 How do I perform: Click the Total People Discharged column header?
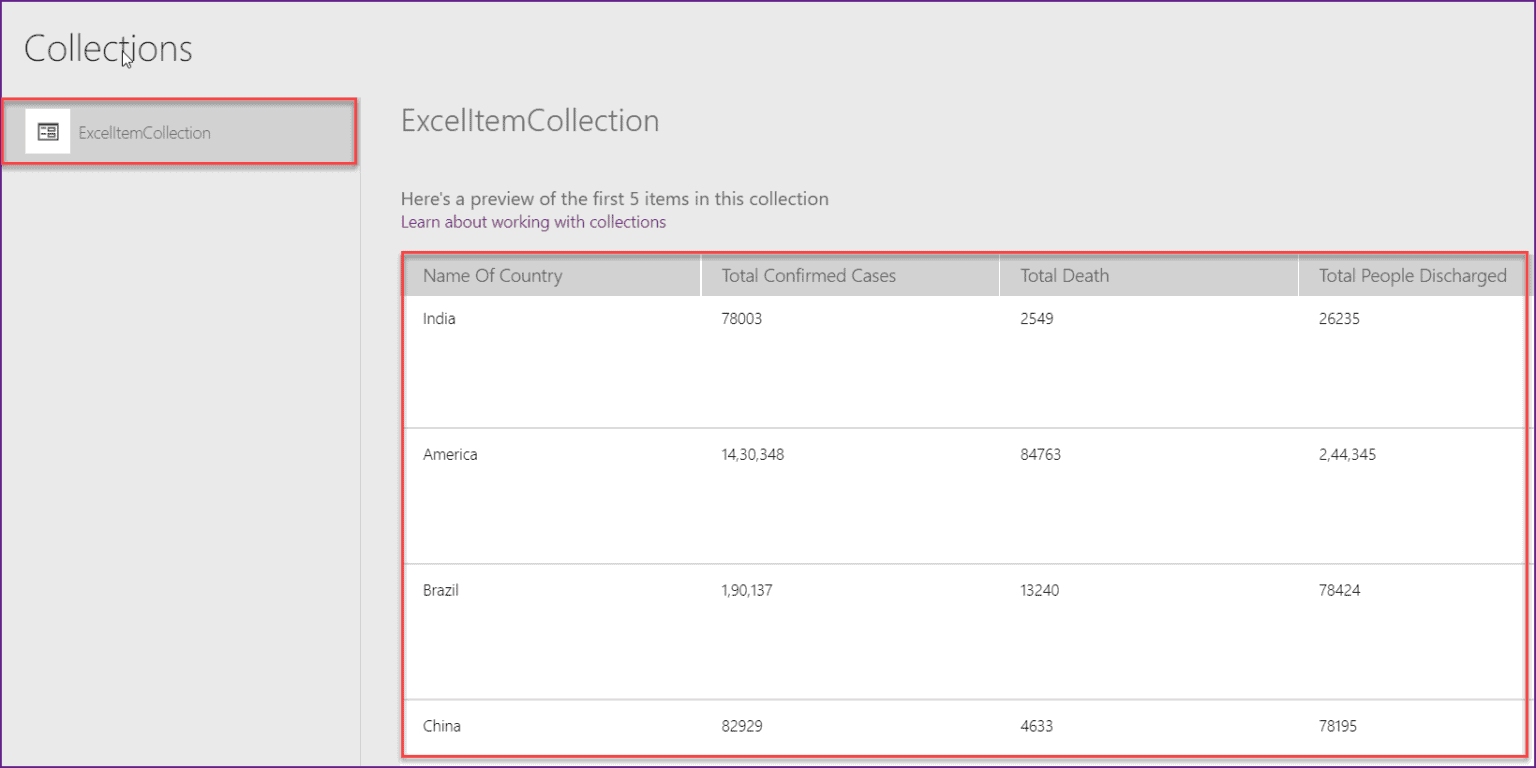pos(1413,276)
